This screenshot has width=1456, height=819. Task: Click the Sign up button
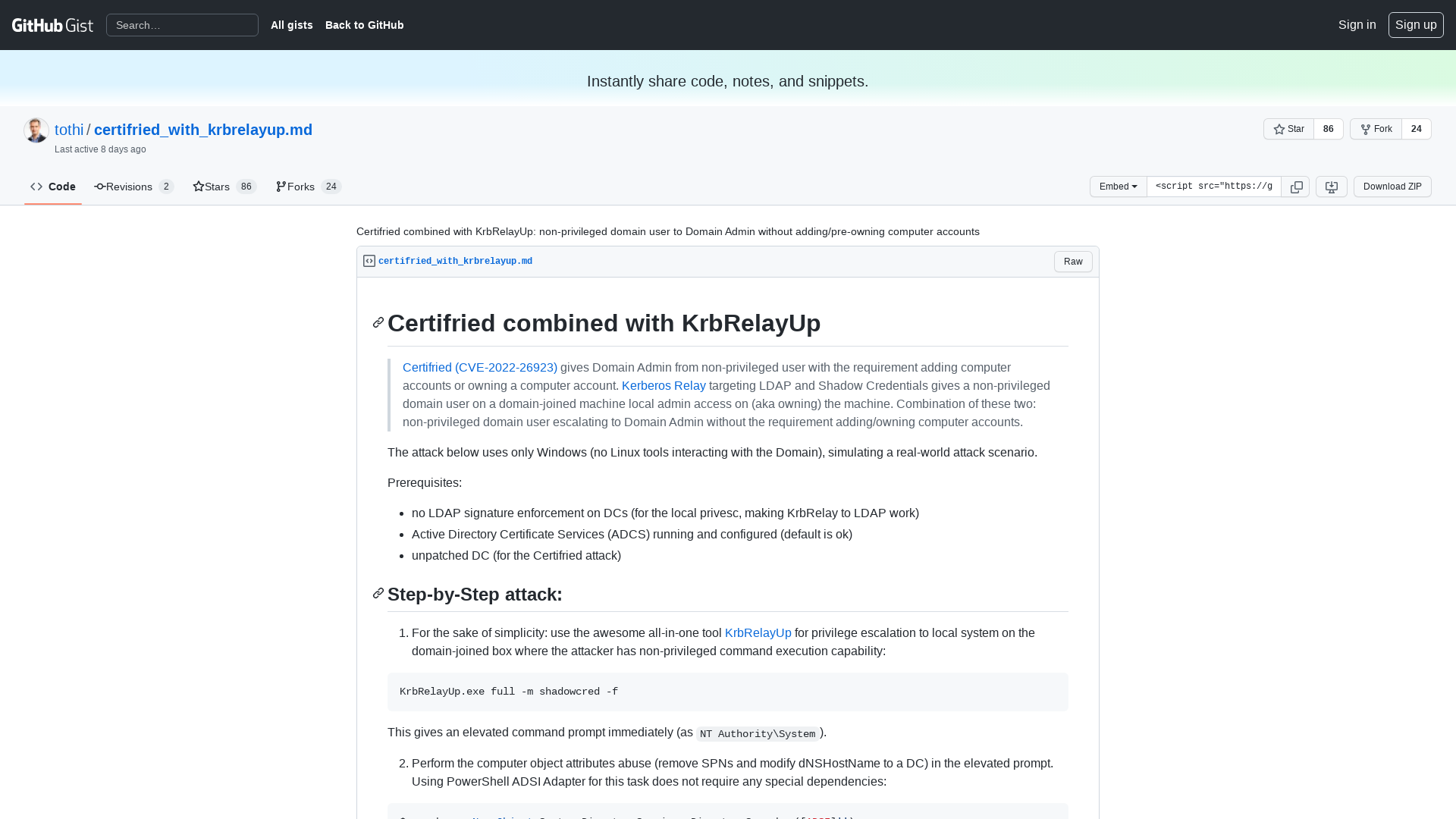point(1416,25)
